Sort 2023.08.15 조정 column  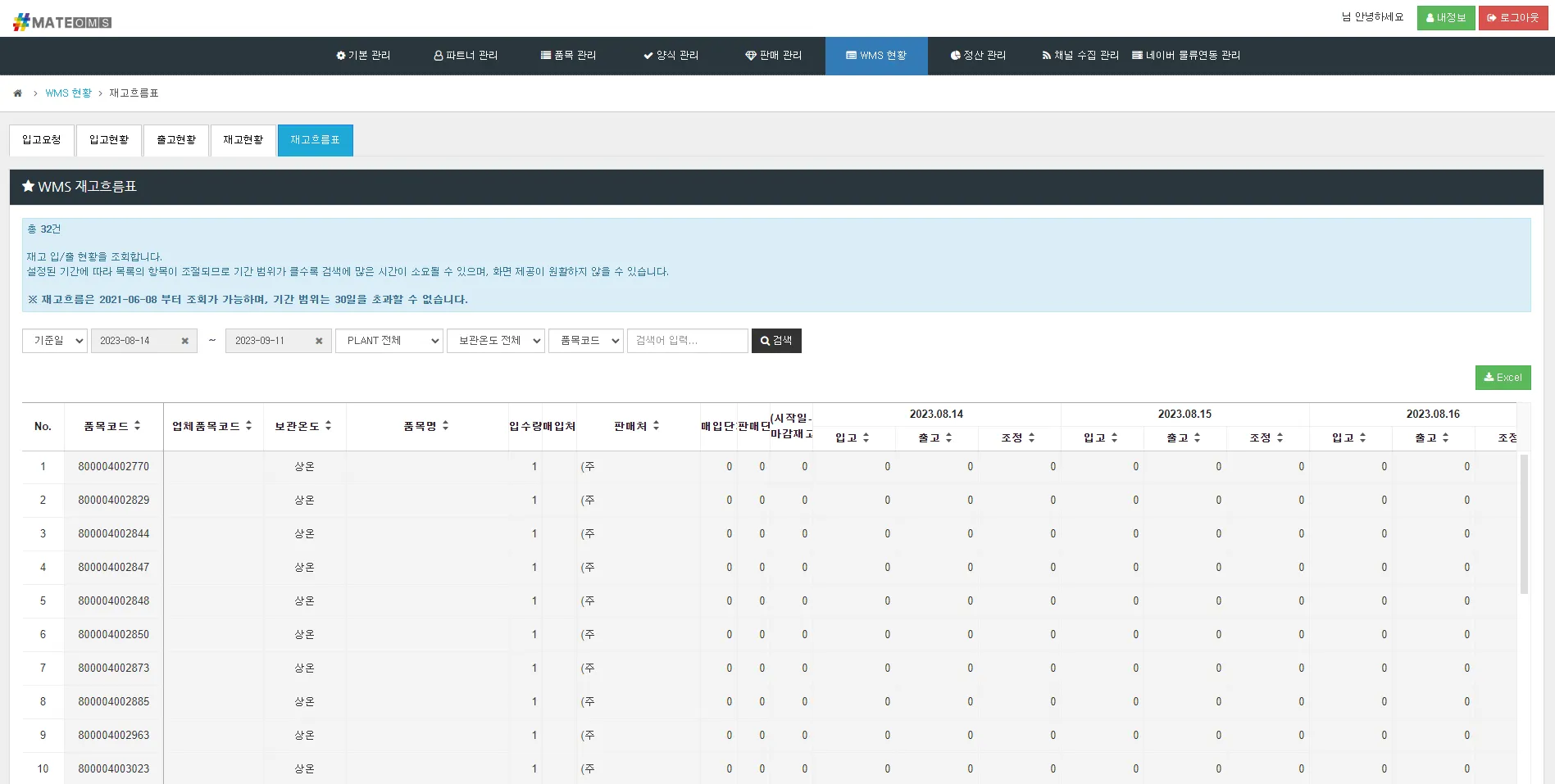pos(1280,438)
